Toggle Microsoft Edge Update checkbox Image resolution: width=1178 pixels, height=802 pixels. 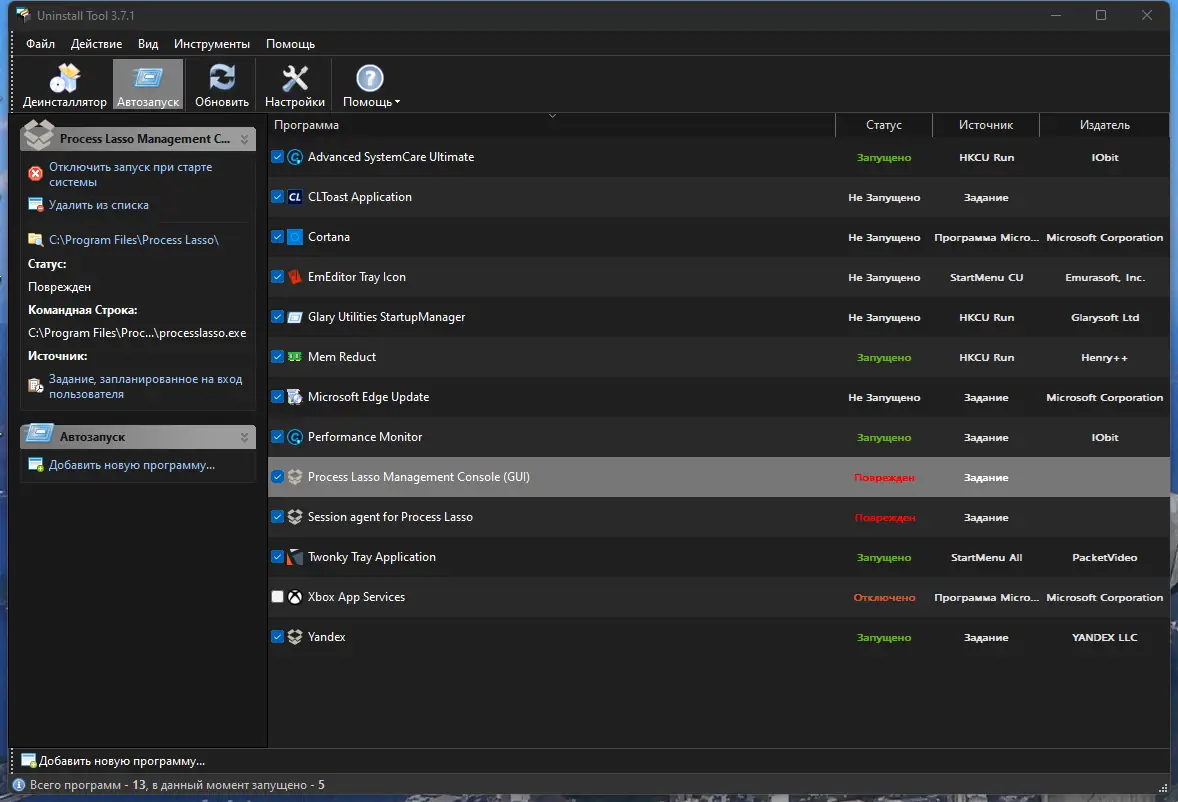[x=277, y=396]
